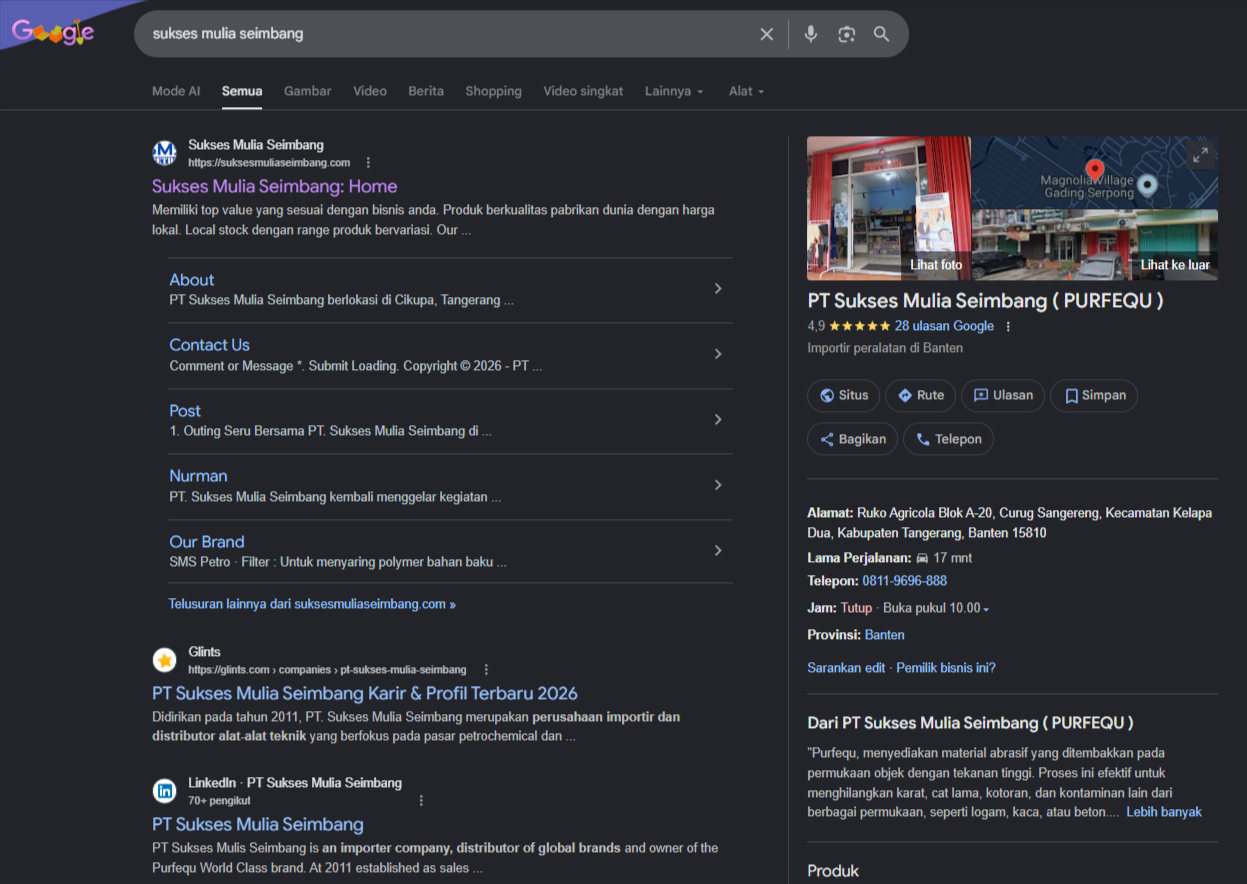Open the Magnolia Village map thumbnail

coord(1095,172)
